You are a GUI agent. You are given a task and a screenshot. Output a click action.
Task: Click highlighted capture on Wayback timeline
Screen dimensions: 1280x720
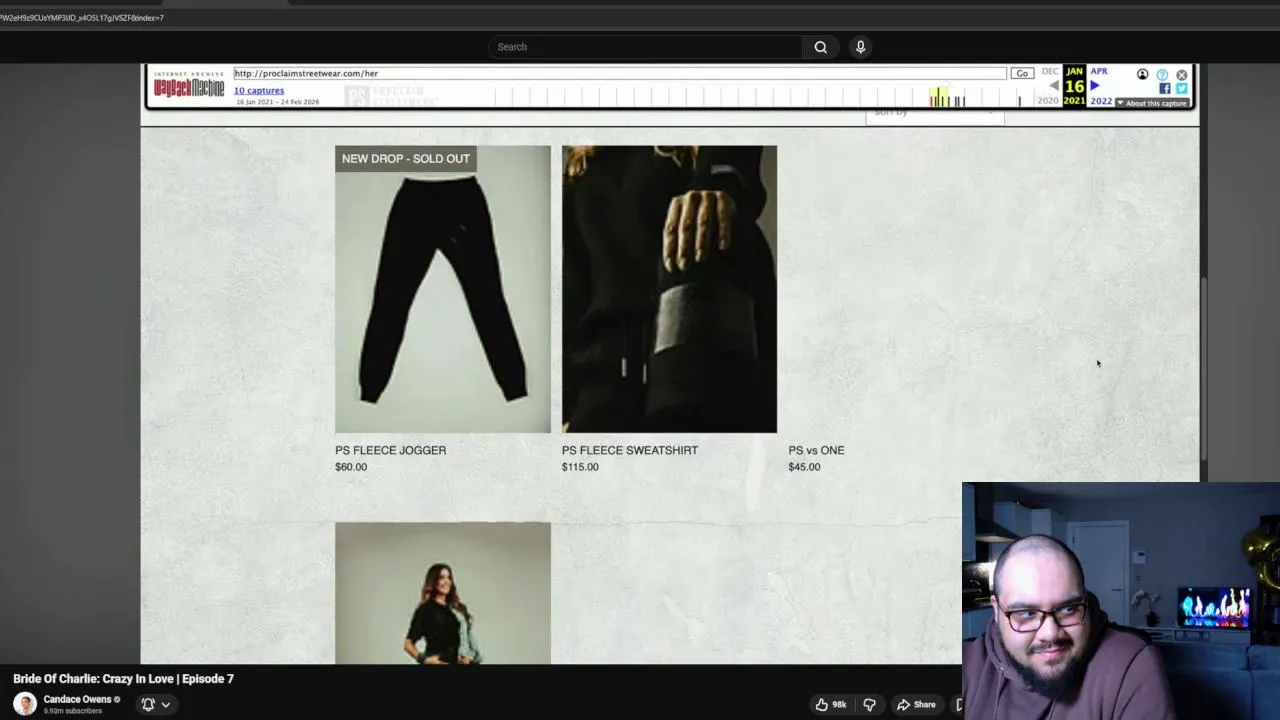coord(938,97)
